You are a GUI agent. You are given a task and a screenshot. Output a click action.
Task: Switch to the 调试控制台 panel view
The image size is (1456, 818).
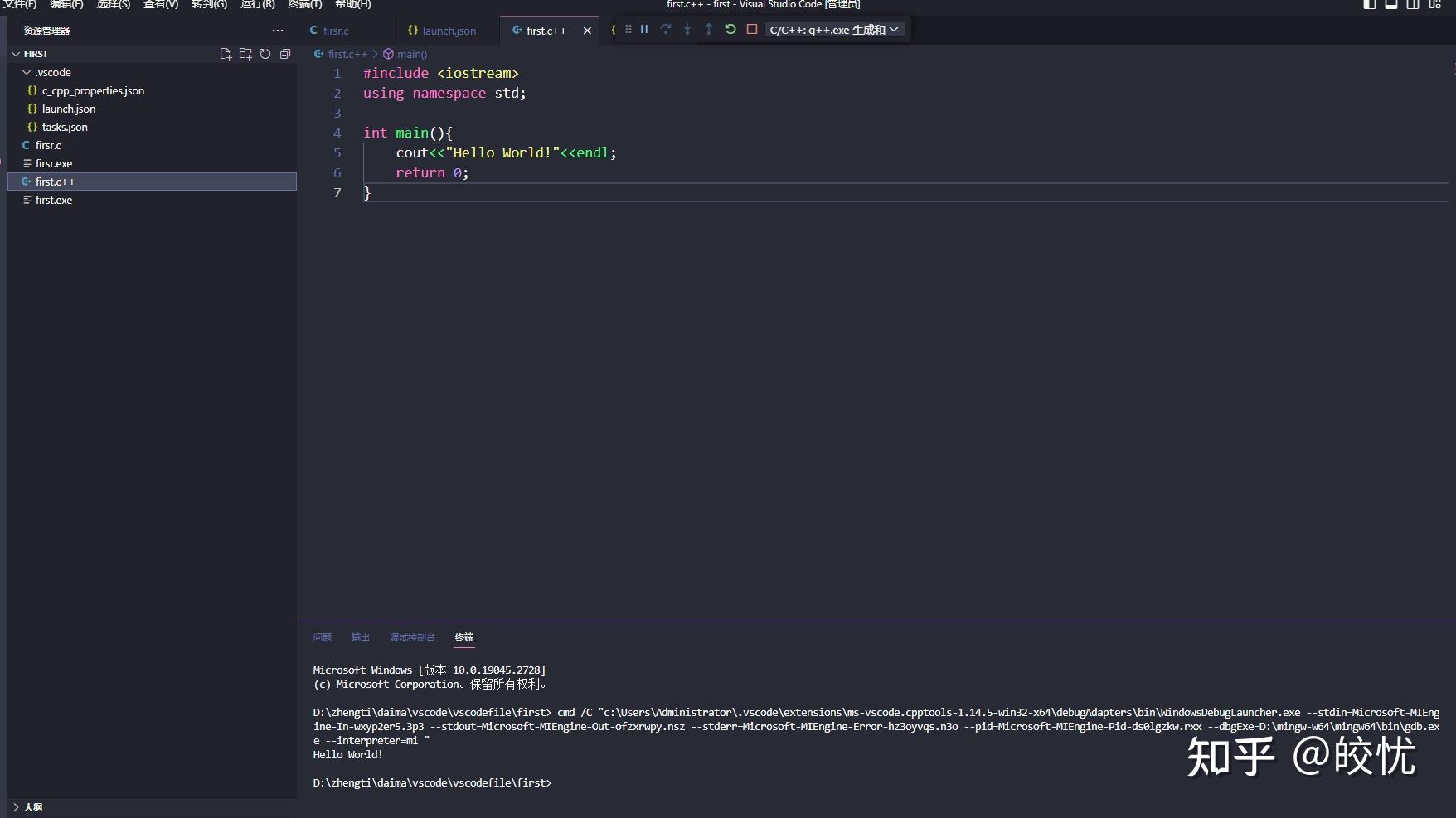click(413, 637)
